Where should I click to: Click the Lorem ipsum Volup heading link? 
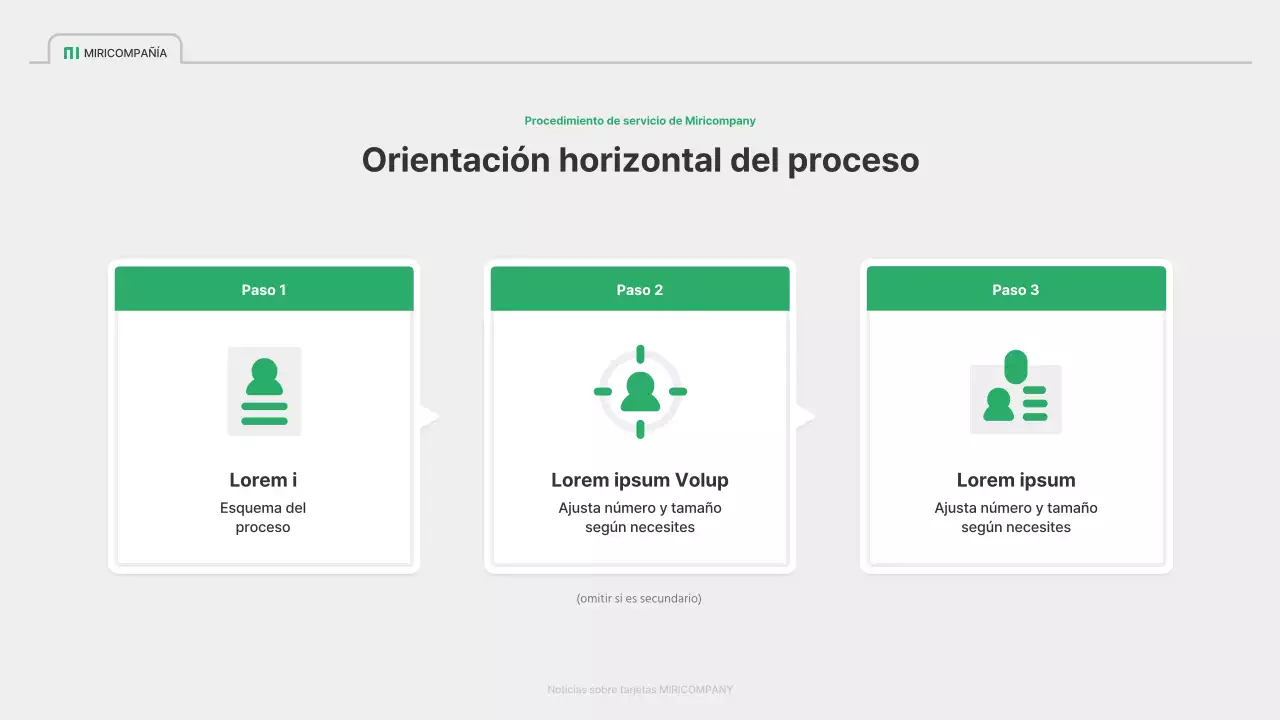[x=639, y=480]
